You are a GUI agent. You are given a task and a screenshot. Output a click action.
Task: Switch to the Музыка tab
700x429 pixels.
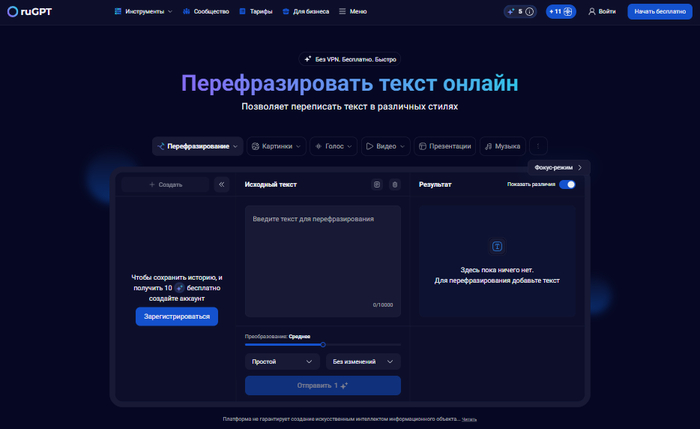tap(502, 146)
